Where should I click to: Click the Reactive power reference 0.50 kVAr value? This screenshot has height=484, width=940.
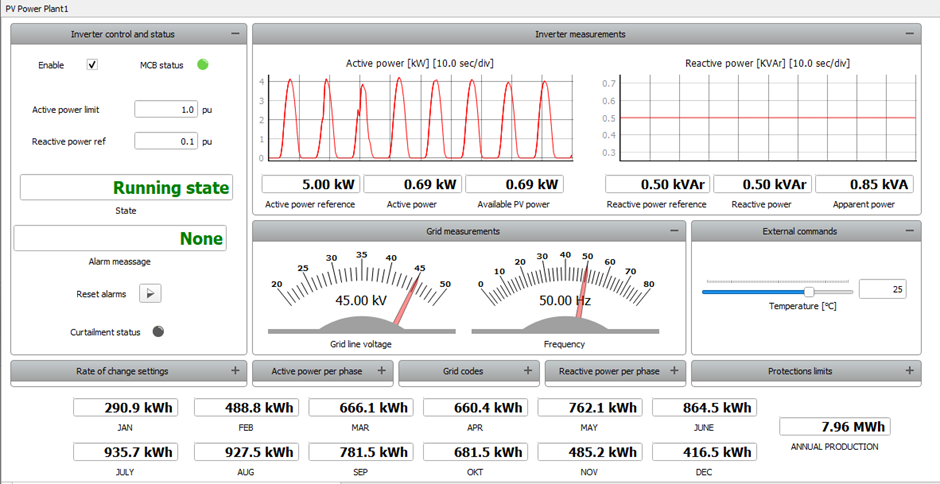658,184
